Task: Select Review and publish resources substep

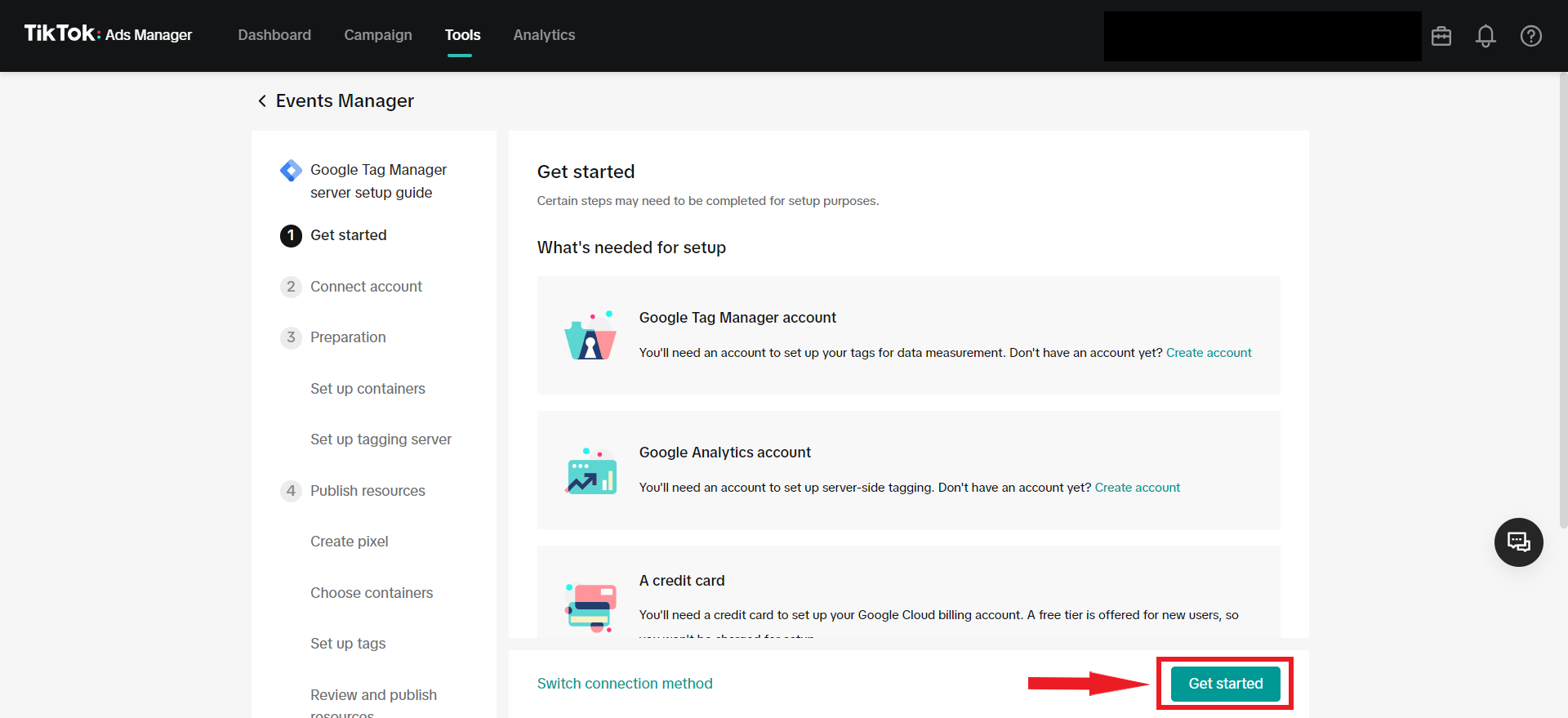Action: (373, 704)
